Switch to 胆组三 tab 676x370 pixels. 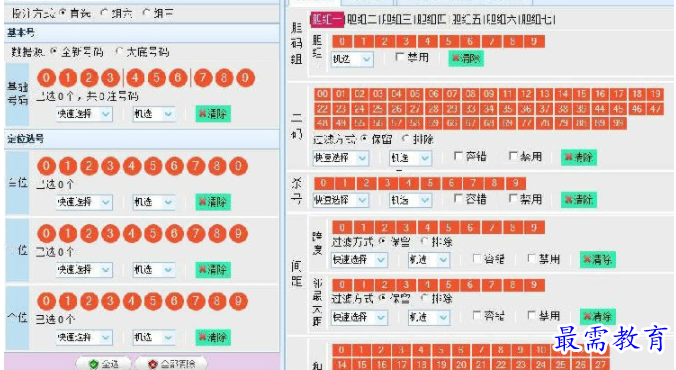(x=397, y=19)
